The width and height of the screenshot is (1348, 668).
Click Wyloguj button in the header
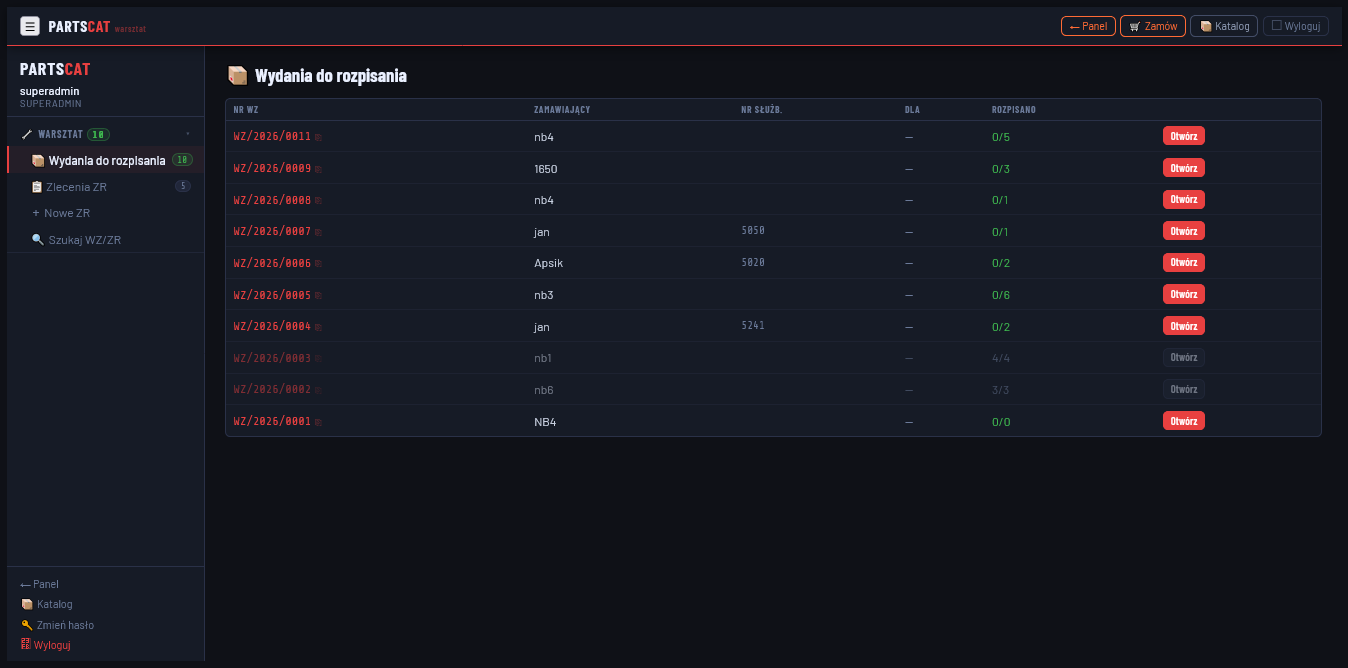[1295, 26]
